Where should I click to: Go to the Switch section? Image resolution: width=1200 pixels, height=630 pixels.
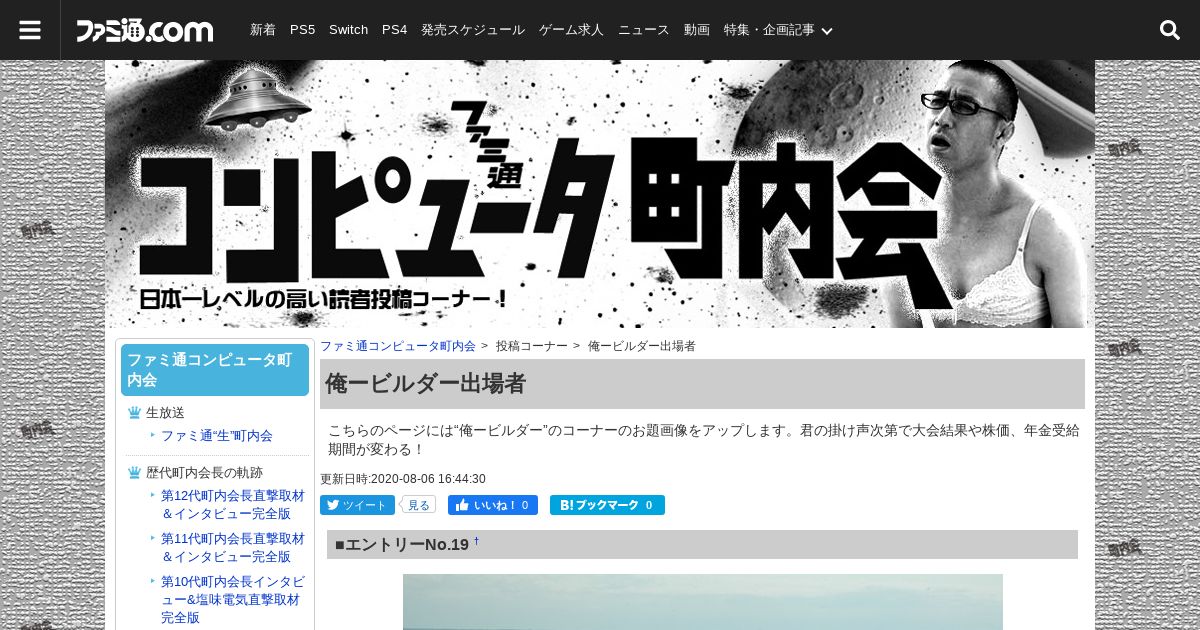348,30
